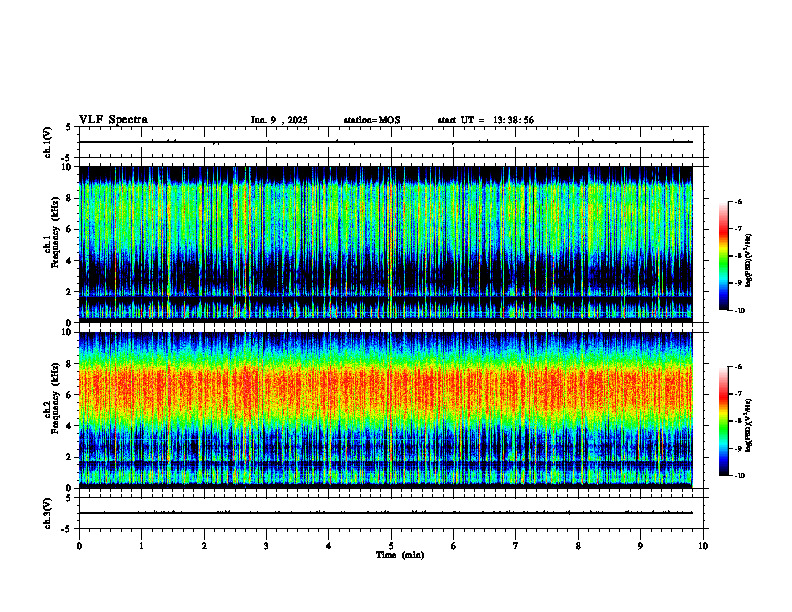Click the "4" kHz tick on ch.1 frequency axis
This screenshot has width=792, height=612.
(69, 261)
